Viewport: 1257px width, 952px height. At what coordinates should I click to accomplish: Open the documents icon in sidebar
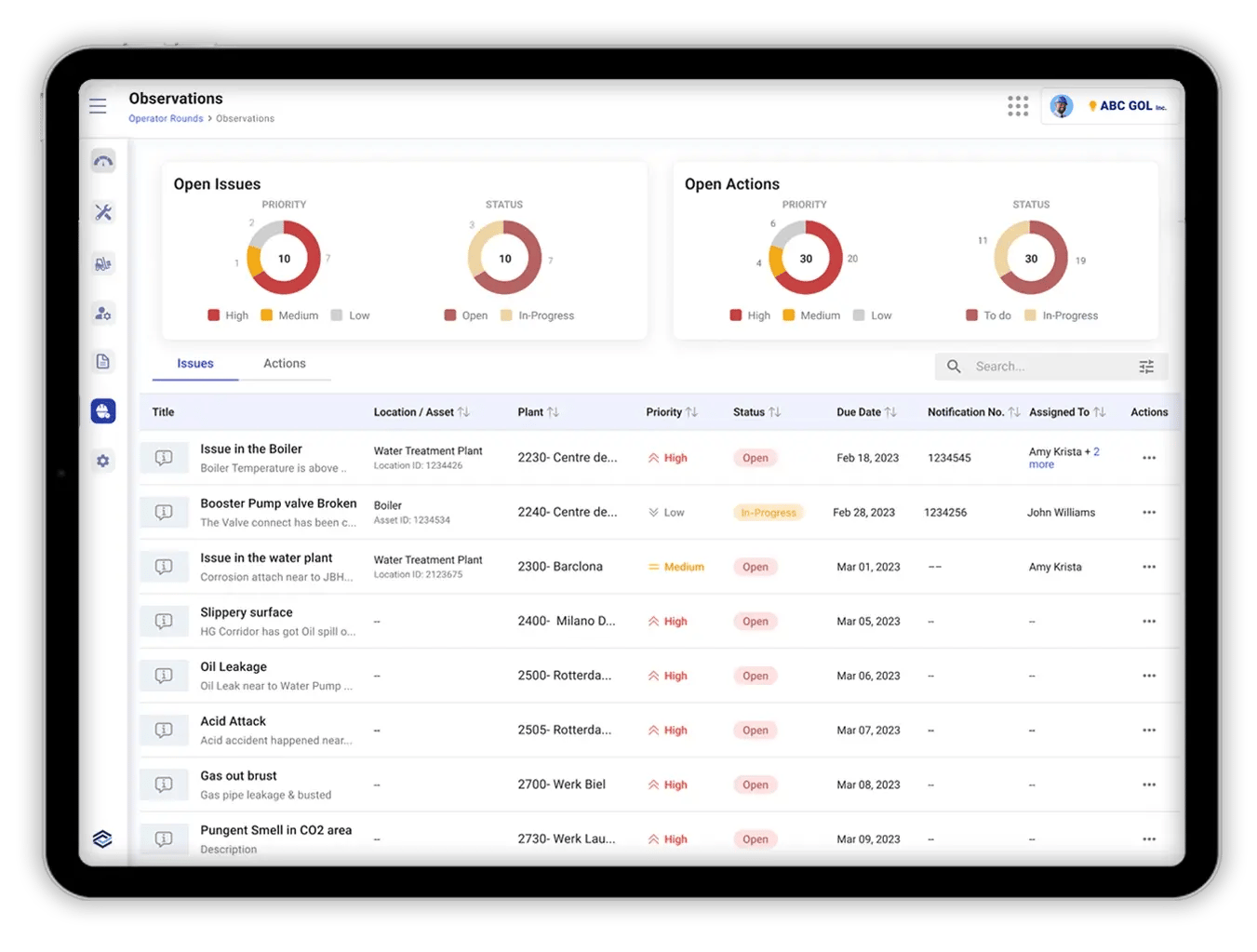click(x=102, y=361)
